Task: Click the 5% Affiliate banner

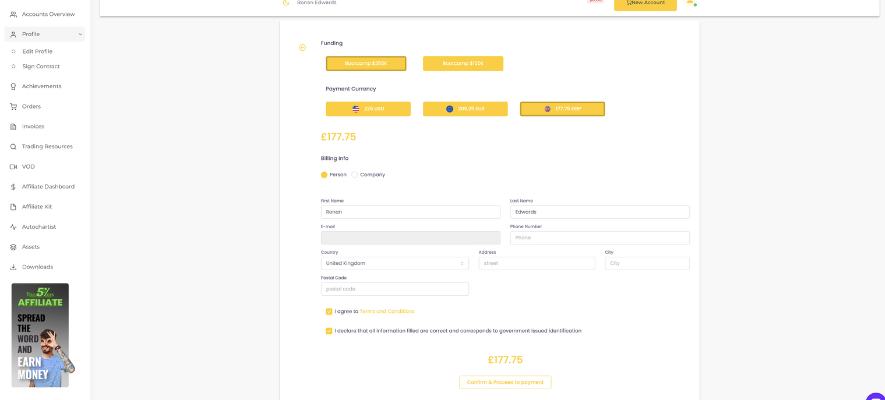Action: (x=41, y=335)
